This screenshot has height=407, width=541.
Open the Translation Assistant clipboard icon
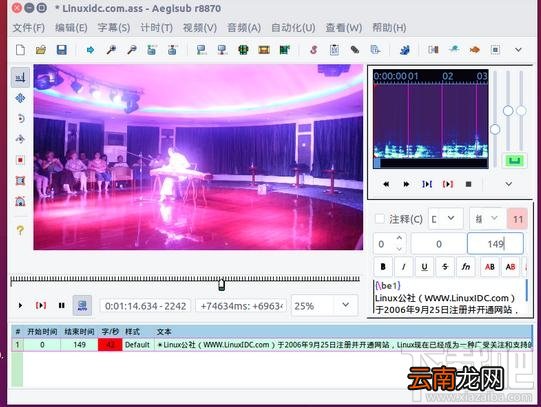click(x=334, y=50)
